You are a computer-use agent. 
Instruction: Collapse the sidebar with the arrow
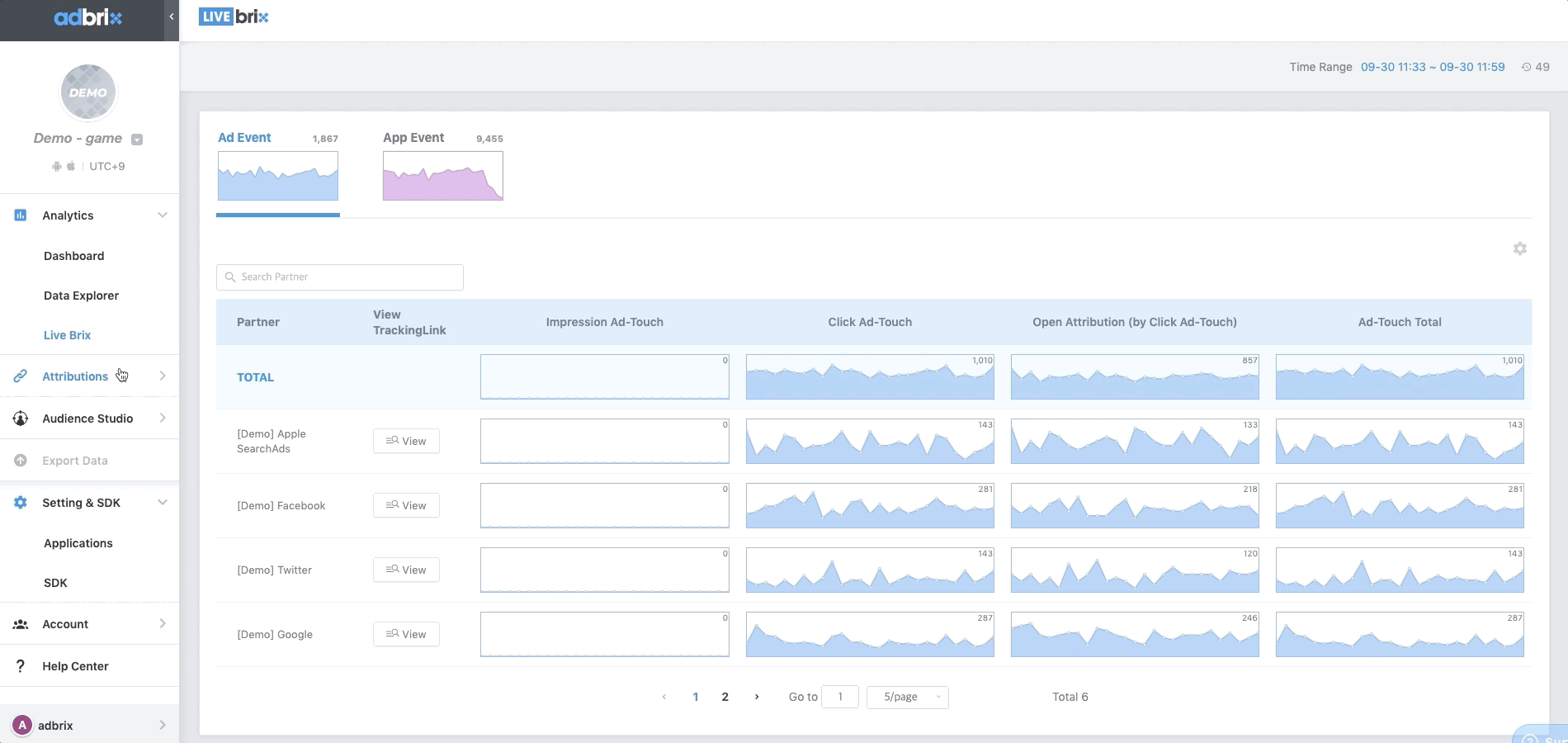[x=172, y=17]
